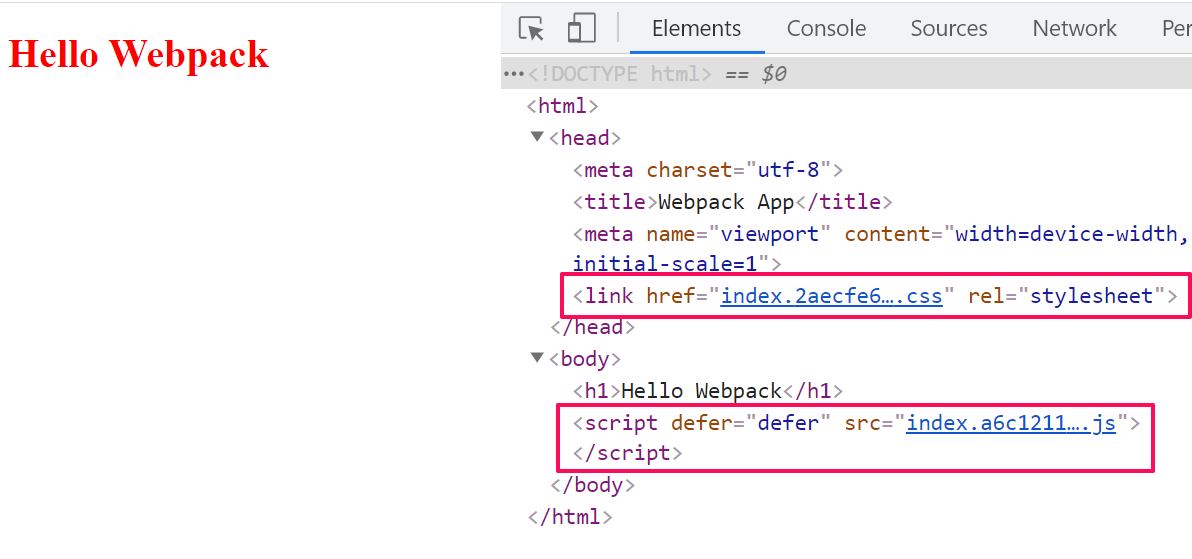Toggle the device toolbar icon
Screen dimensions: 1192x559
pos(582,29)
